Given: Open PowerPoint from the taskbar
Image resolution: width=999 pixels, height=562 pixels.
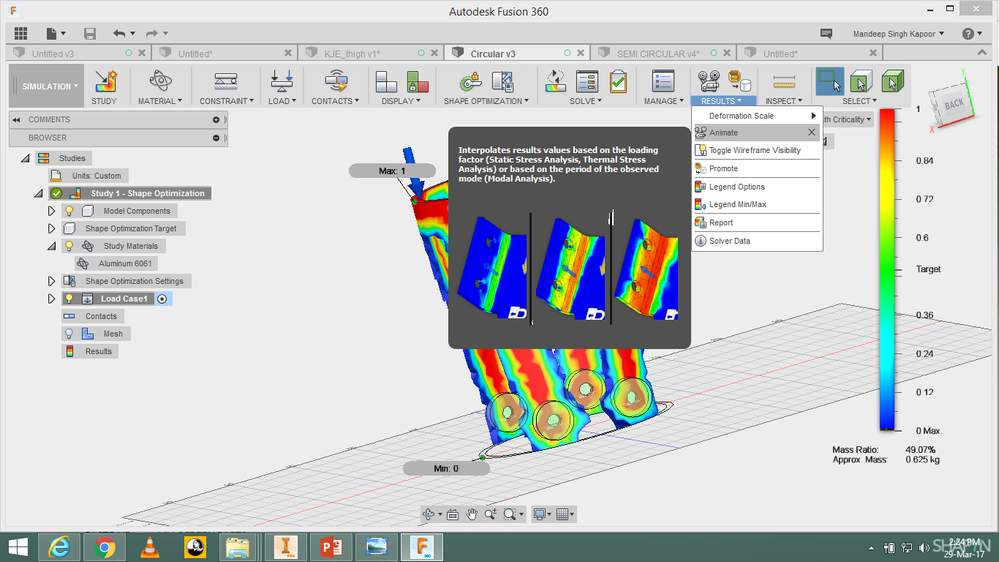Looking at the screenshot, I should (331, 547).
